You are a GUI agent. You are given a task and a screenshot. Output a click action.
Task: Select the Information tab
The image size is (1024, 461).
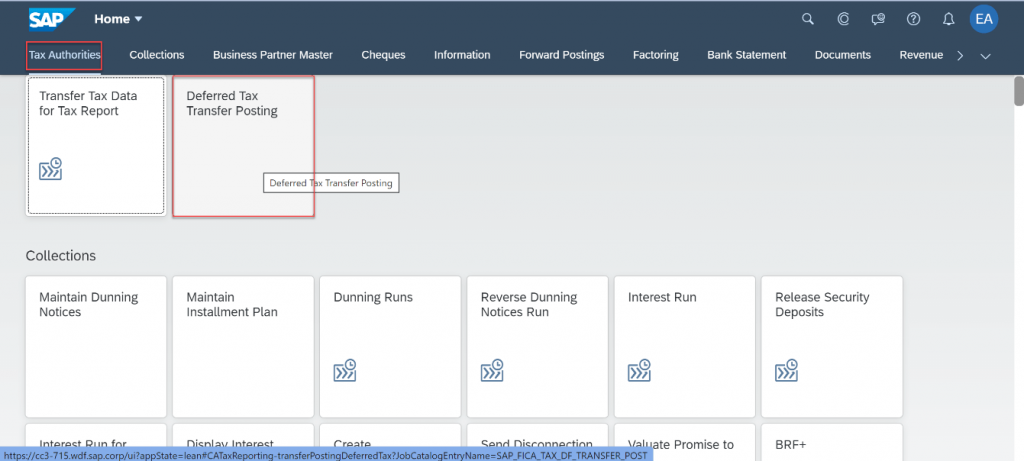pyautogui.click(x=462, y=55)
